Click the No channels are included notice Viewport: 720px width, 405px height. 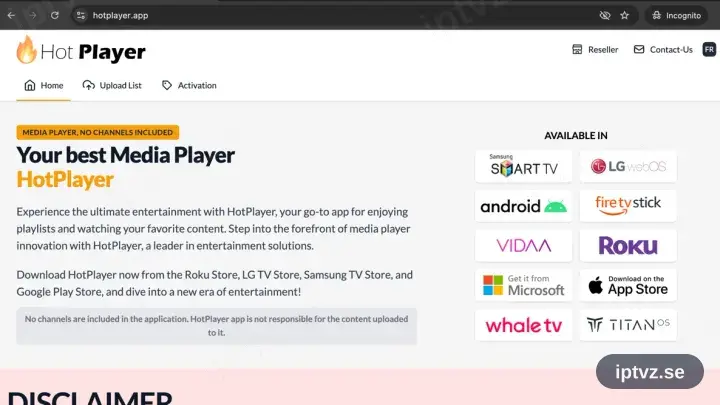coord(216,326)
